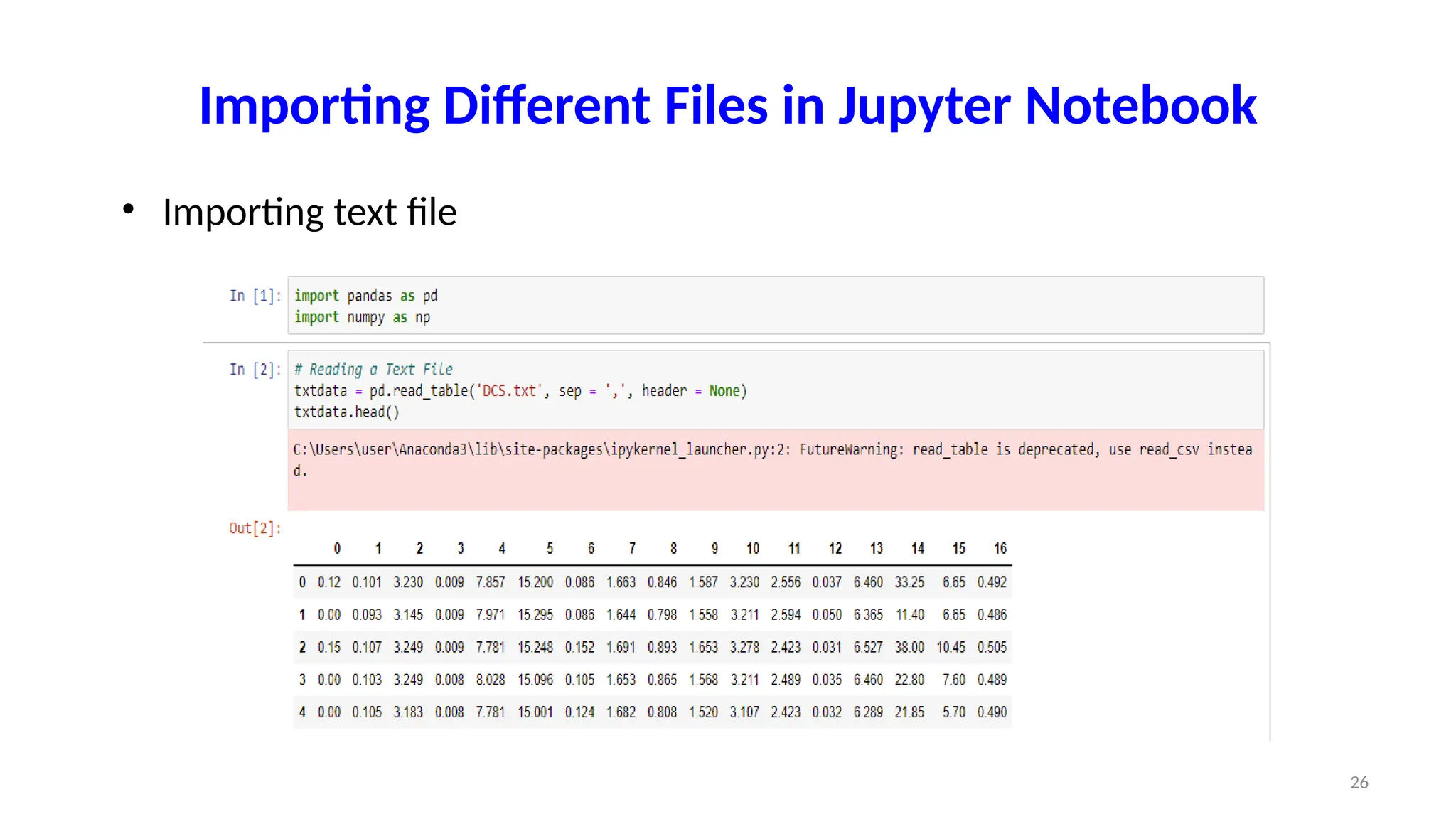This screenshot has height=819, width=1456.
Task: Click the cell value '33.25'
Action: tap(910, 582)
